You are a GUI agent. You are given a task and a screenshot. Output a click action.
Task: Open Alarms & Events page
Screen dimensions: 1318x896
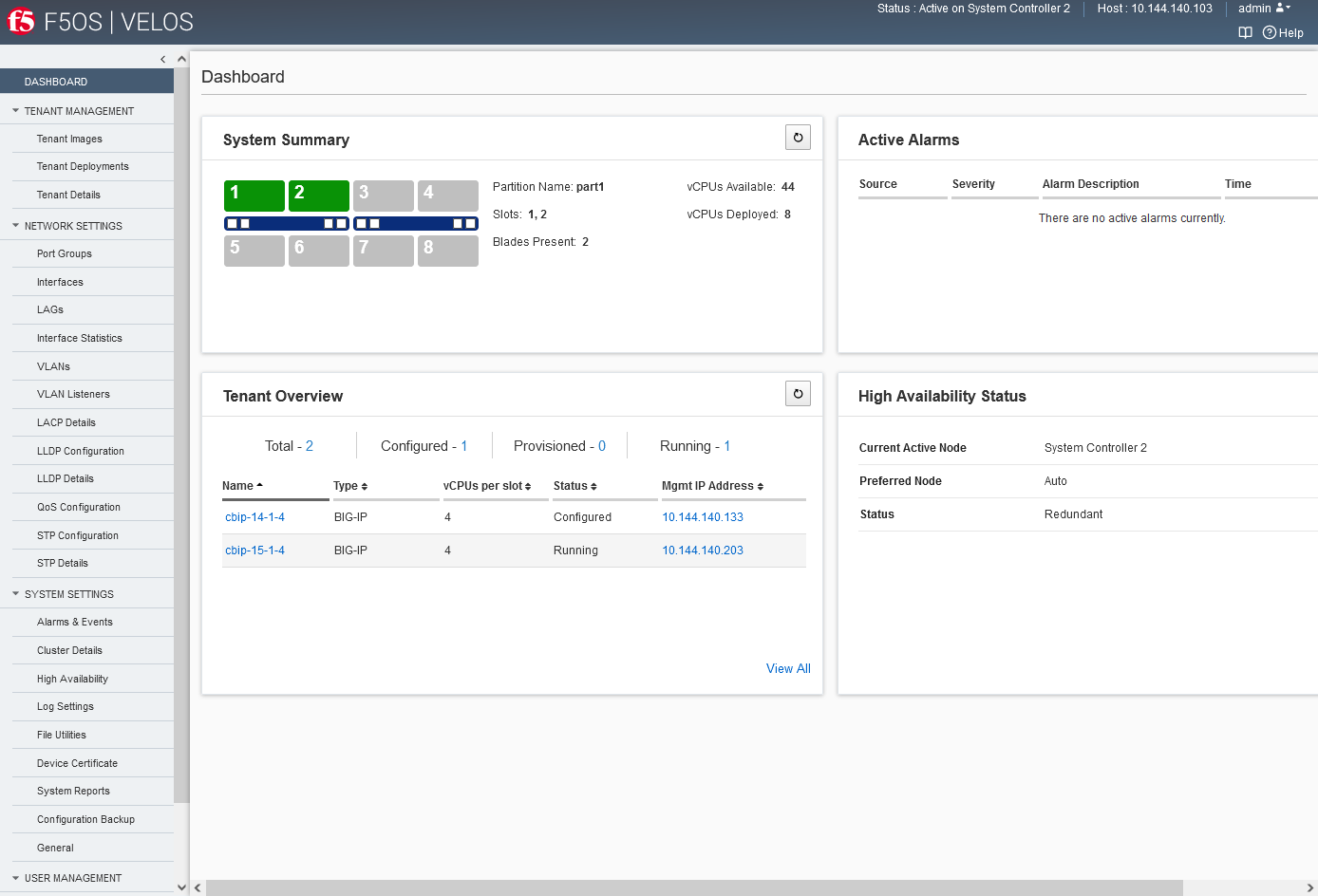75,622
